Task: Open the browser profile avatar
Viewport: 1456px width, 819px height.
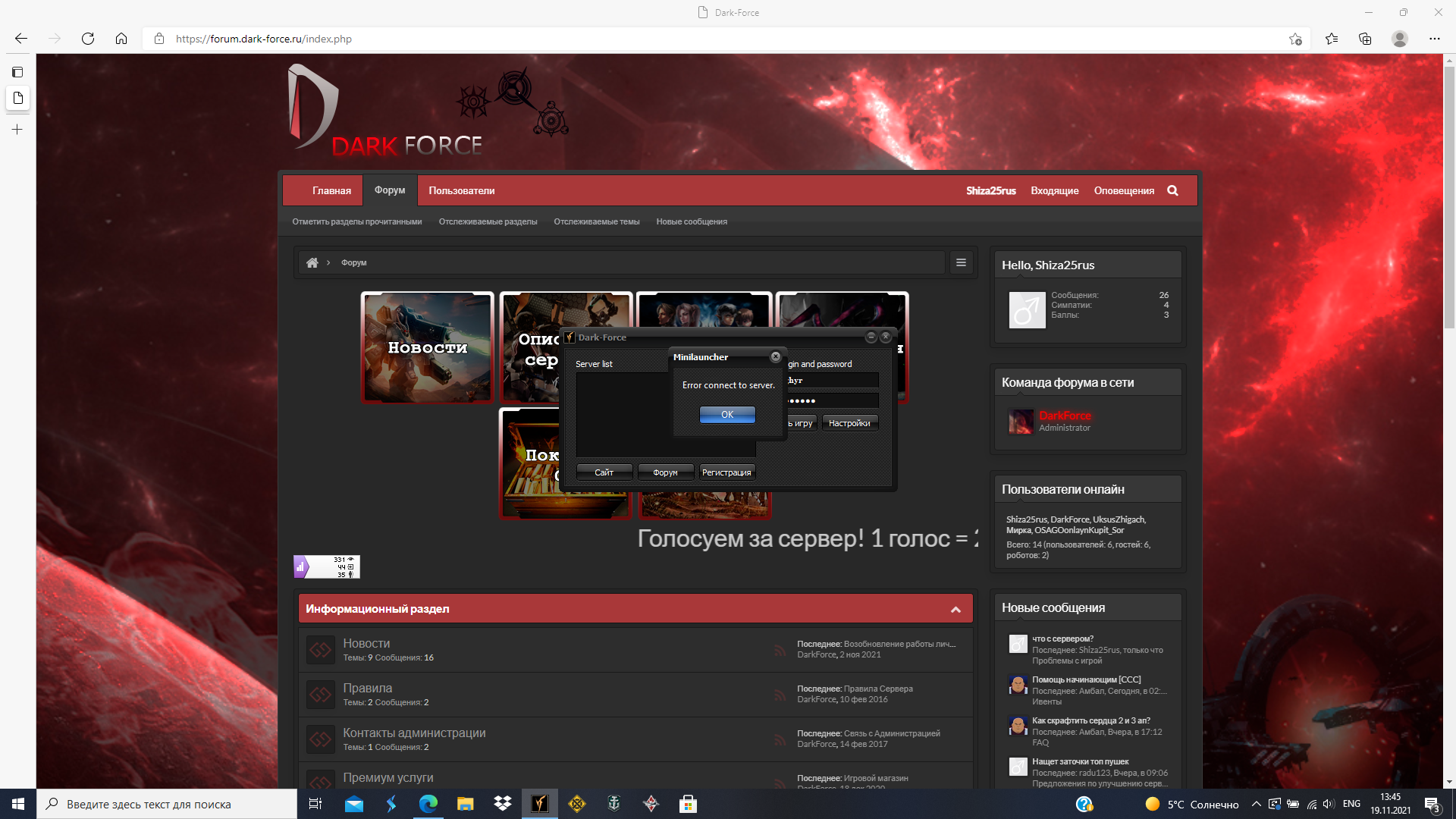Action: [x=1400, y=39]
